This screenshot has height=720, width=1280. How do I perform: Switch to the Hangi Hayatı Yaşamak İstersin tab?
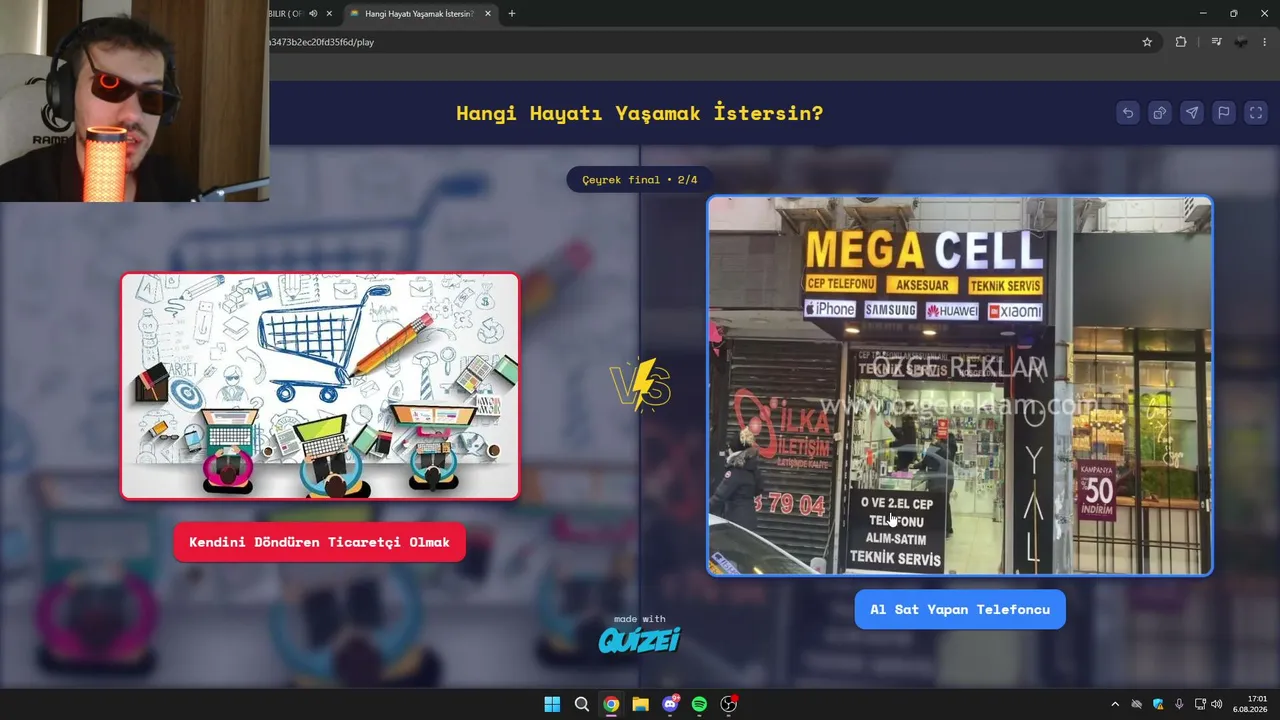(421, 14)
